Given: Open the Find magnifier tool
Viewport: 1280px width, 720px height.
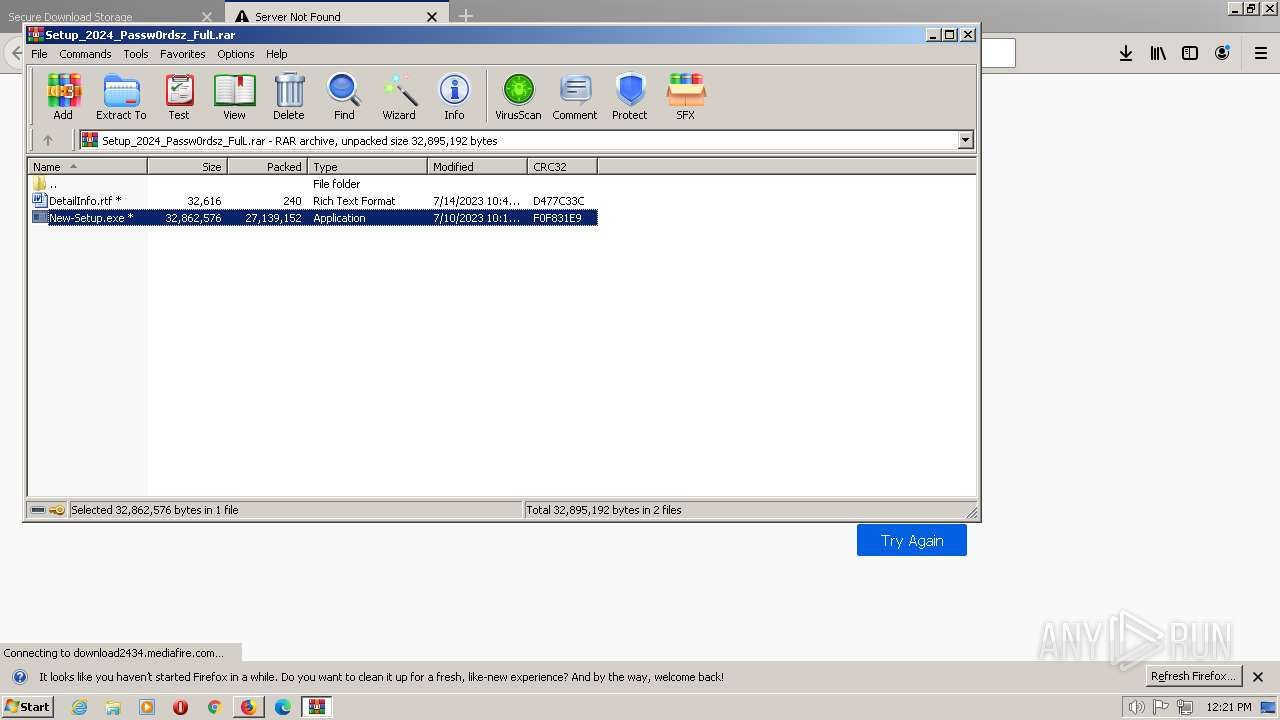Looking at the screenshot, I should click(344, 96).
